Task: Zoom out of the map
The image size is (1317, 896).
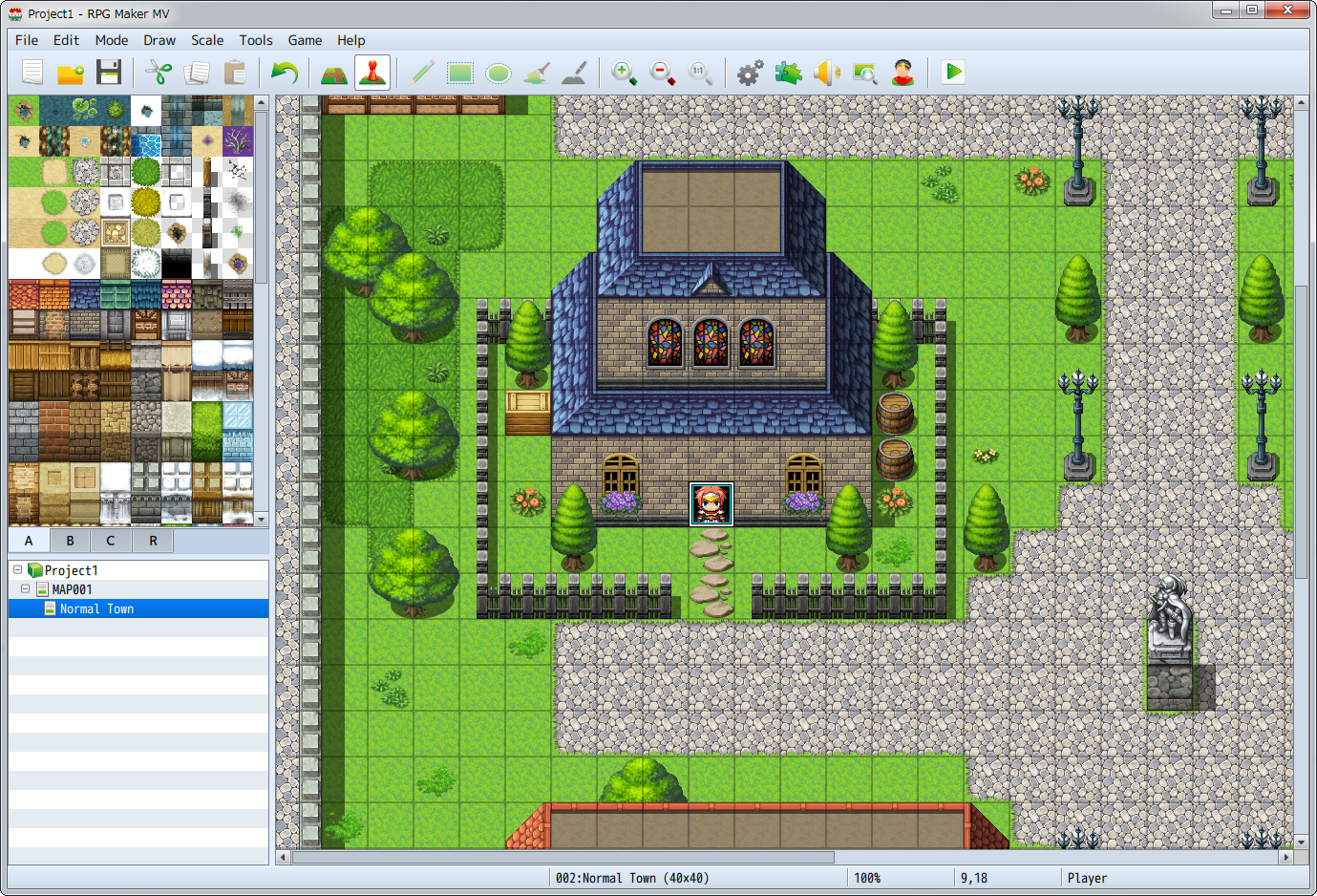Action: pyautogui.click(x=663, y=73)
